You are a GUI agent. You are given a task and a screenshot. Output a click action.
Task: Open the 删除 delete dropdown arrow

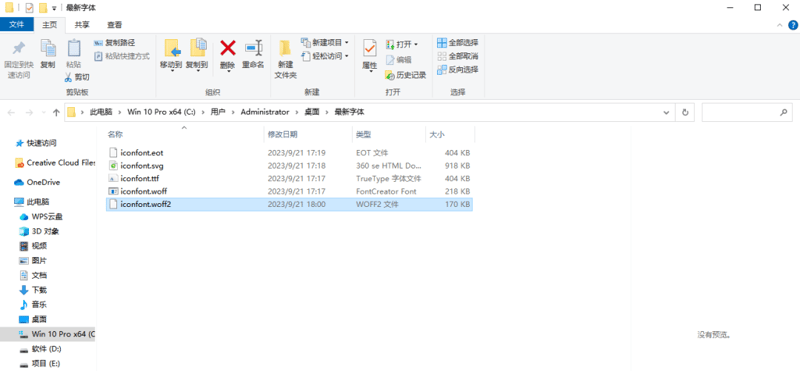click(228, 71)
